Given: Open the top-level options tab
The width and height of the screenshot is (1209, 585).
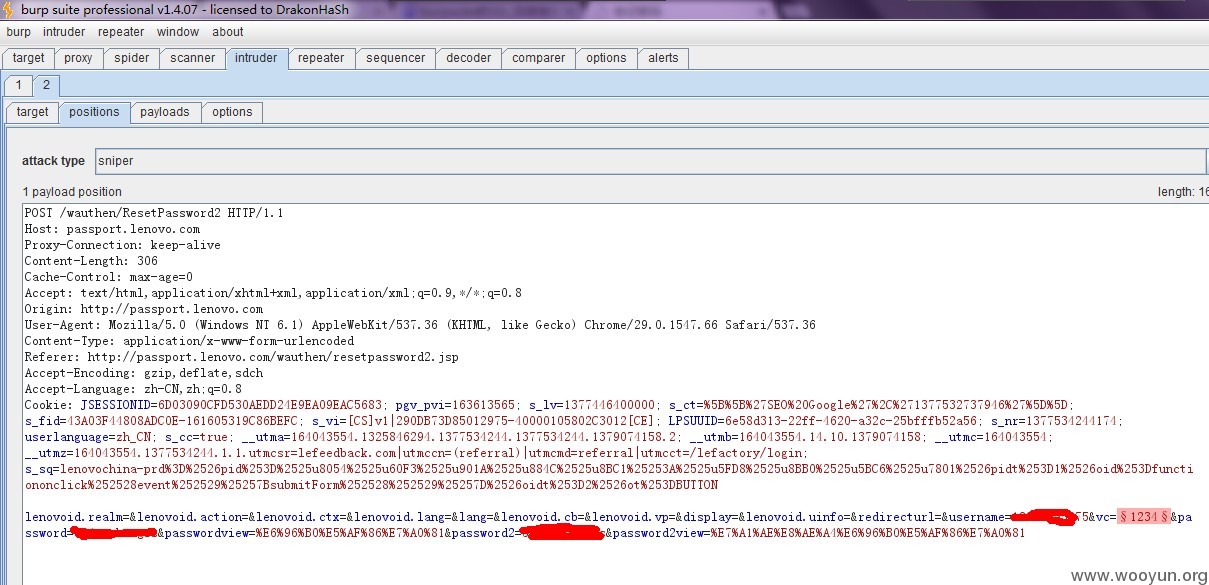Looking at the screenshot, I should 606,58.
